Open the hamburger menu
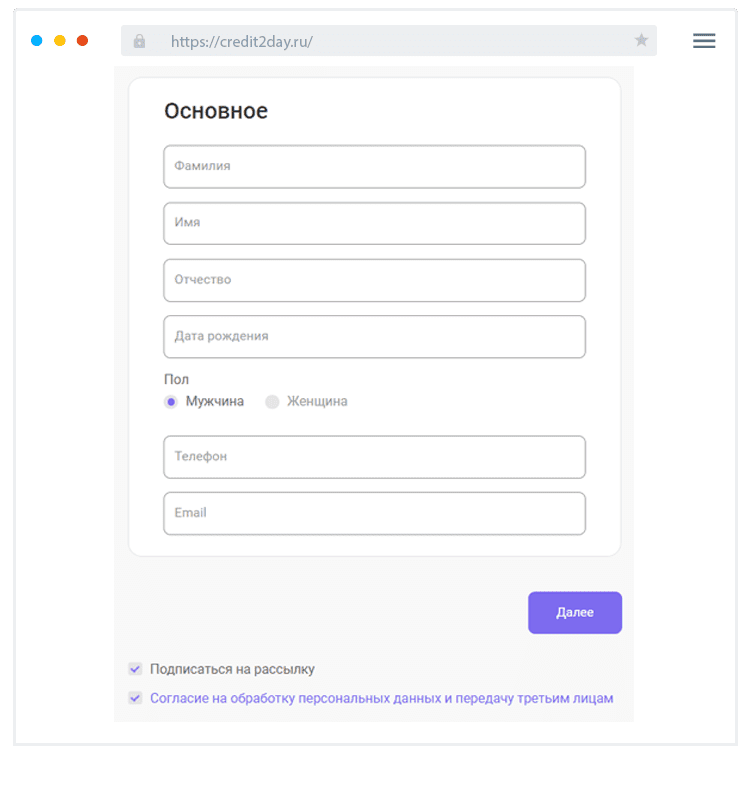This screenshot has width=751, height=787. [x=704, y=41]
